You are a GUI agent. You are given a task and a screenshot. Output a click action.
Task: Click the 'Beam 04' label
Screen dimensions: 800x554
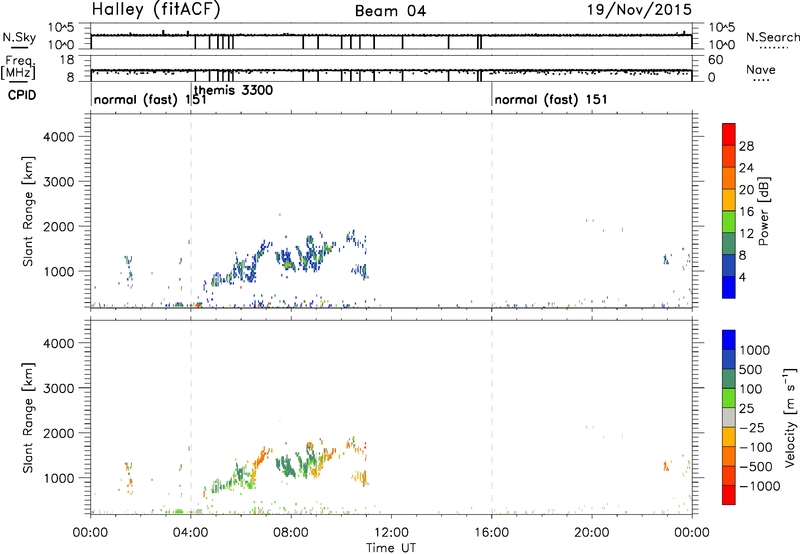point(390,11)
